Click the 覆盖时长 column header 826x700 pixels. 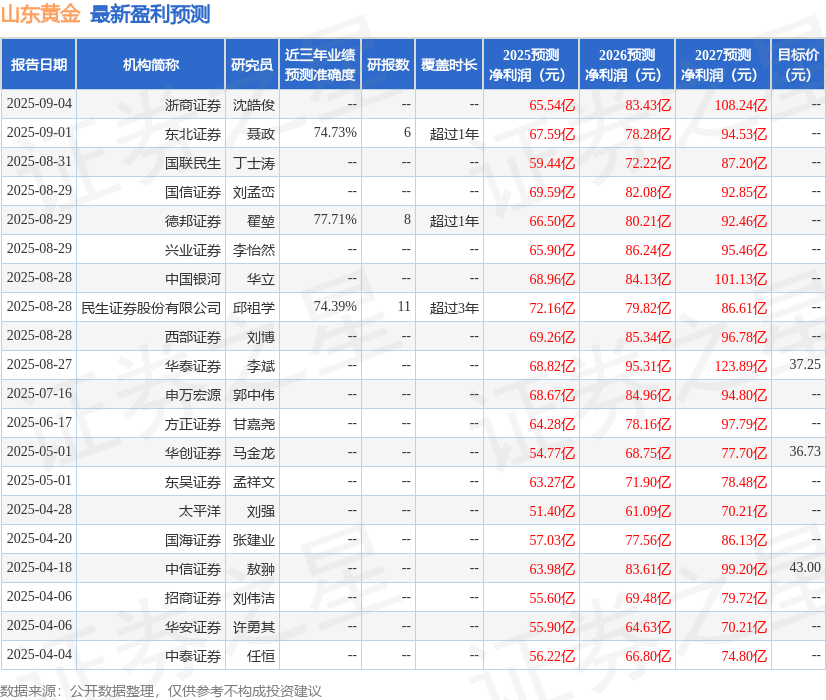[x=449, y=64]
